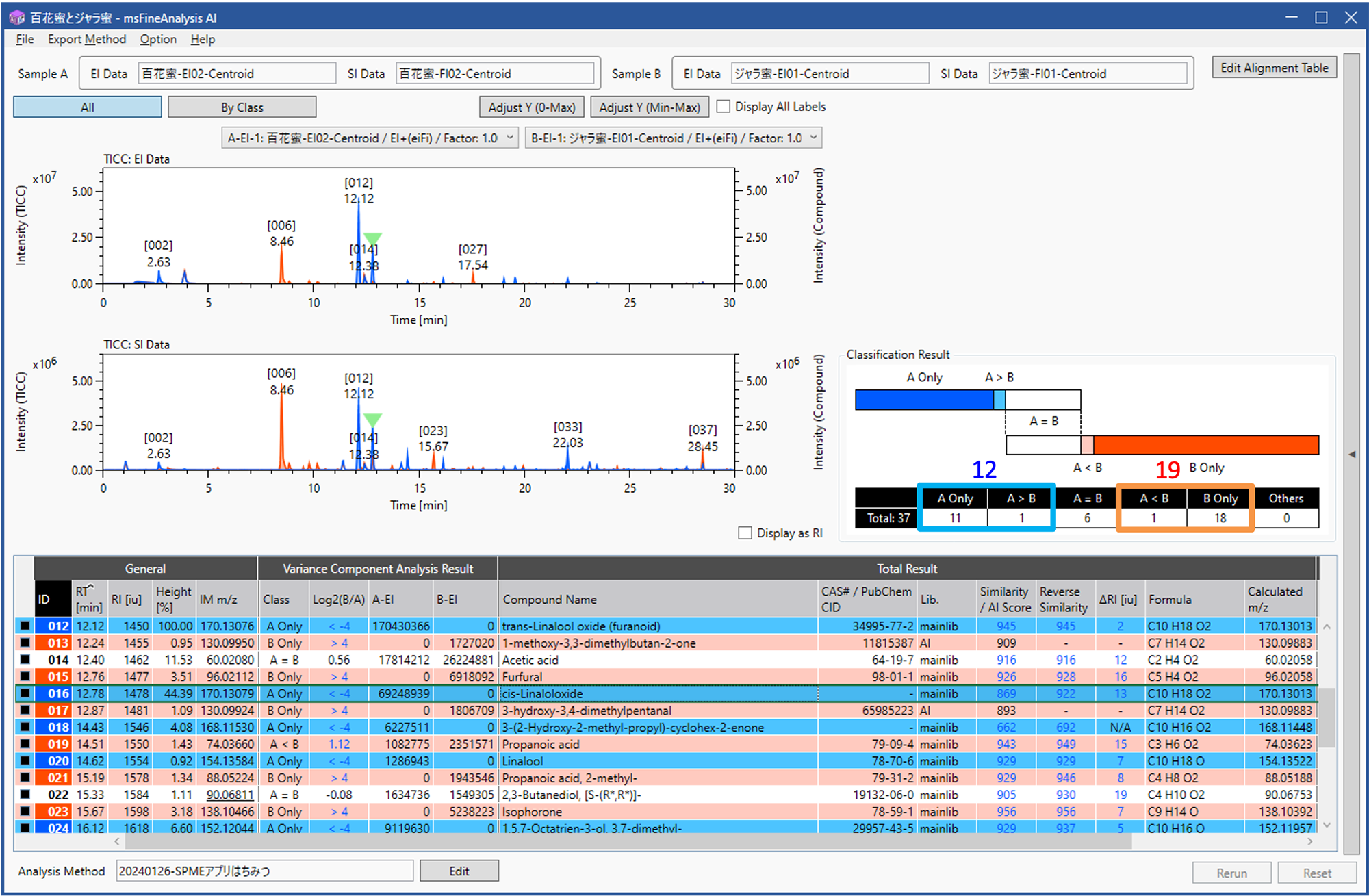Click the Sample B SI Data field
Image resolution: width=1369 pixels, height=896 pixels.
(x=1088, y=73)
